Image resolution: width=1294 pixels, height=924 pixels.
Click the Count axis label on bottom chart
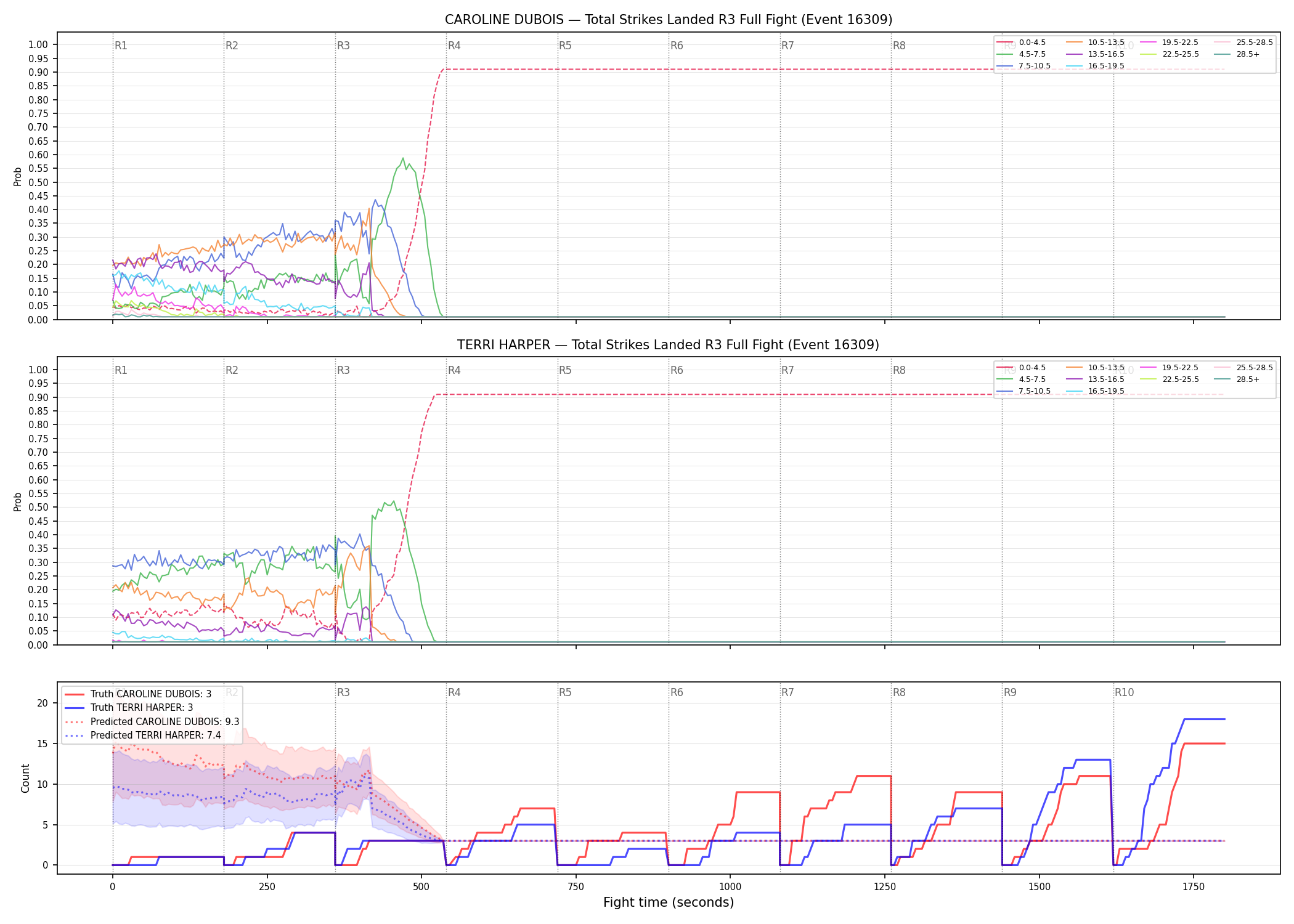coord(25,778)
